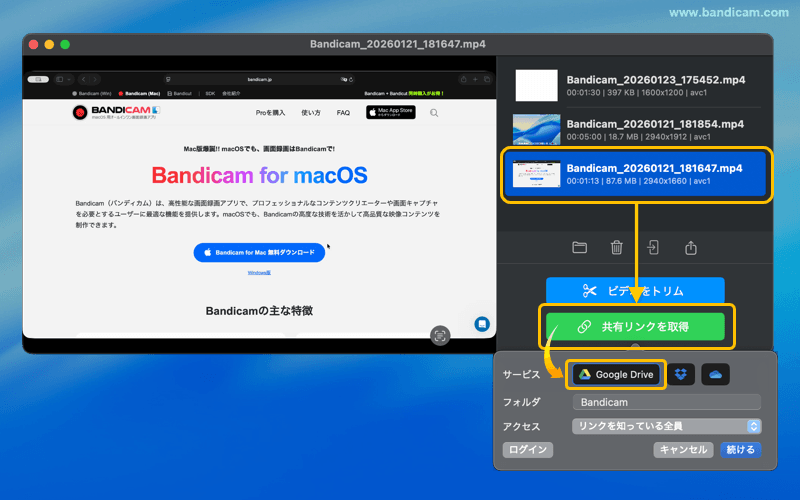
Task: Click the blue chat bubble icon
Action: [x=482, y=325]
